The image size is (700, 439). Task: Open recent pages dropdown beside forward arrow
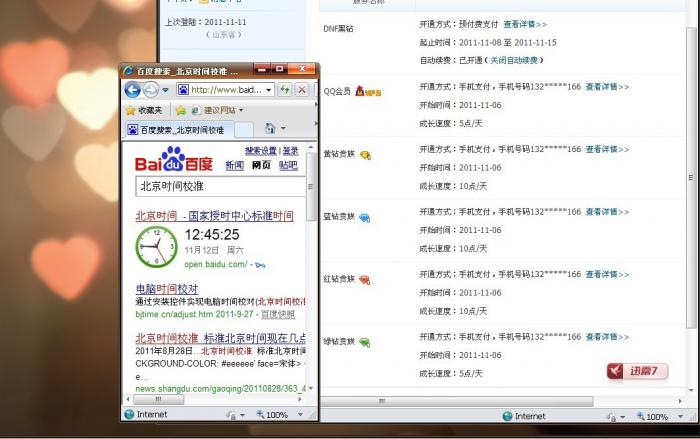[x=166, y=90]
